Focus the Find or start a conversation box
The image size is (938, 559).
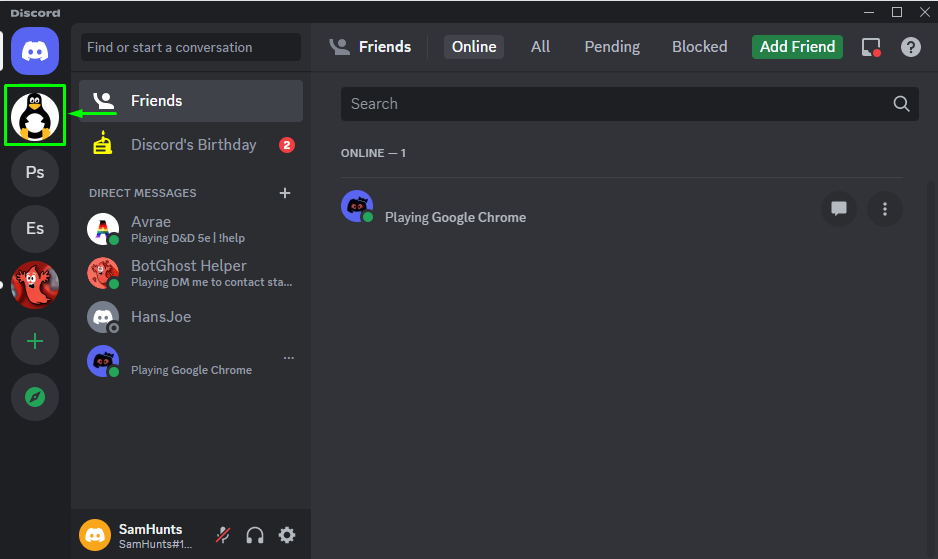pos(191,47)
